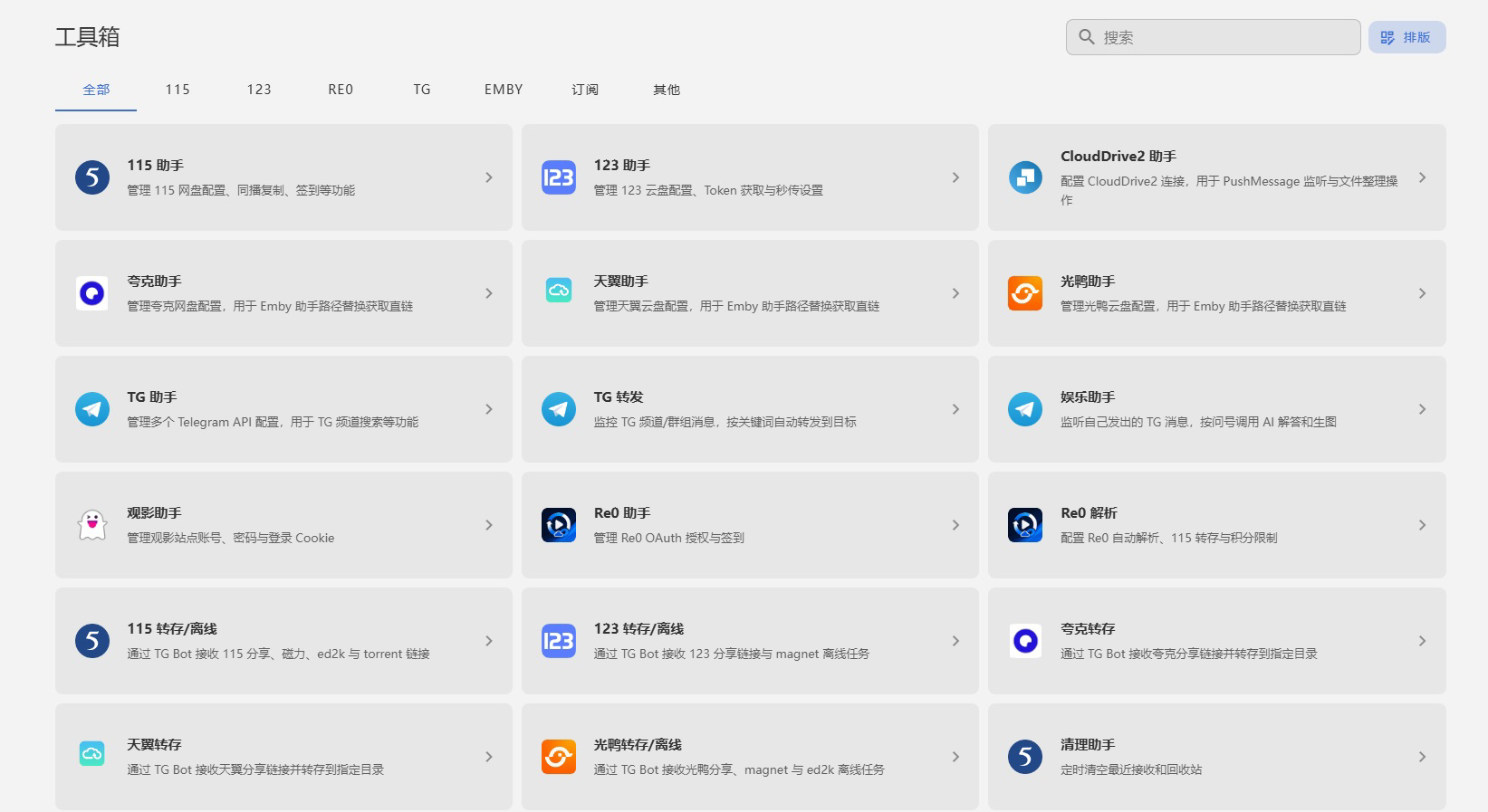
Task: Open the CloudDrive2 助手 chevron arrow
Action: [1423, 177]
